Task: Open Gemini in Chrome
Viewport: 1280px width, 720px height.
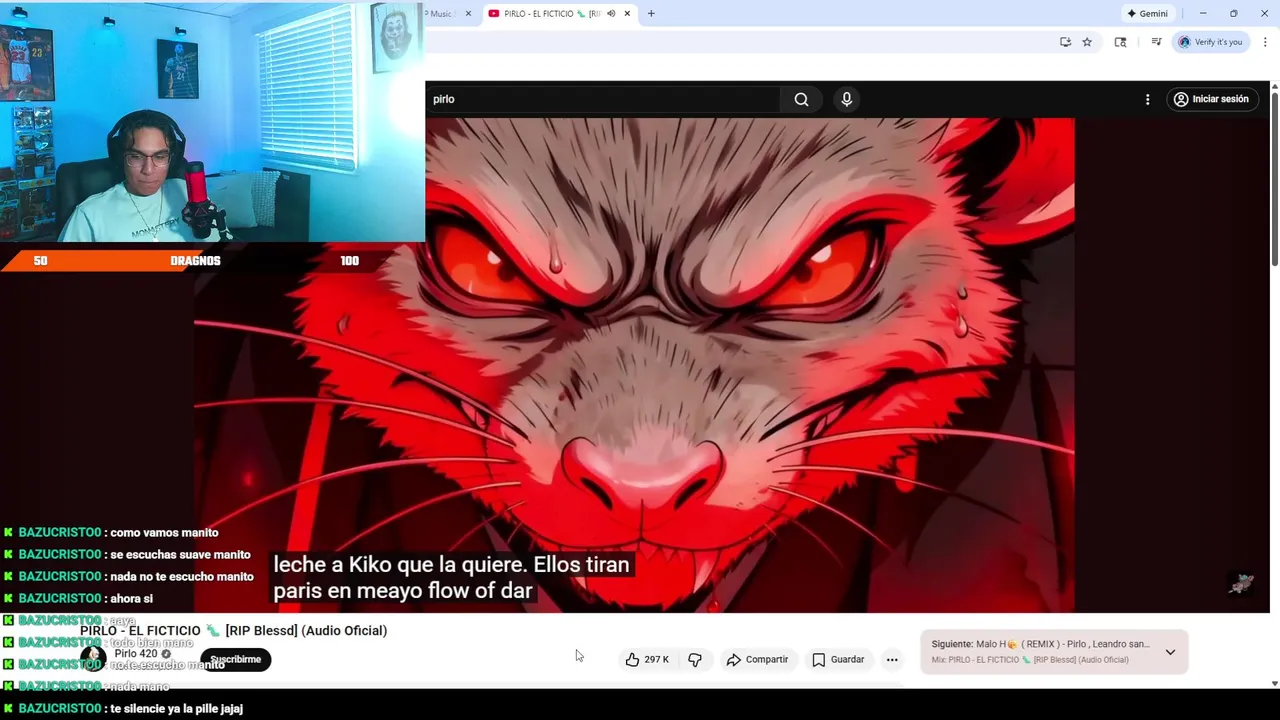Action: (1147, 14)
